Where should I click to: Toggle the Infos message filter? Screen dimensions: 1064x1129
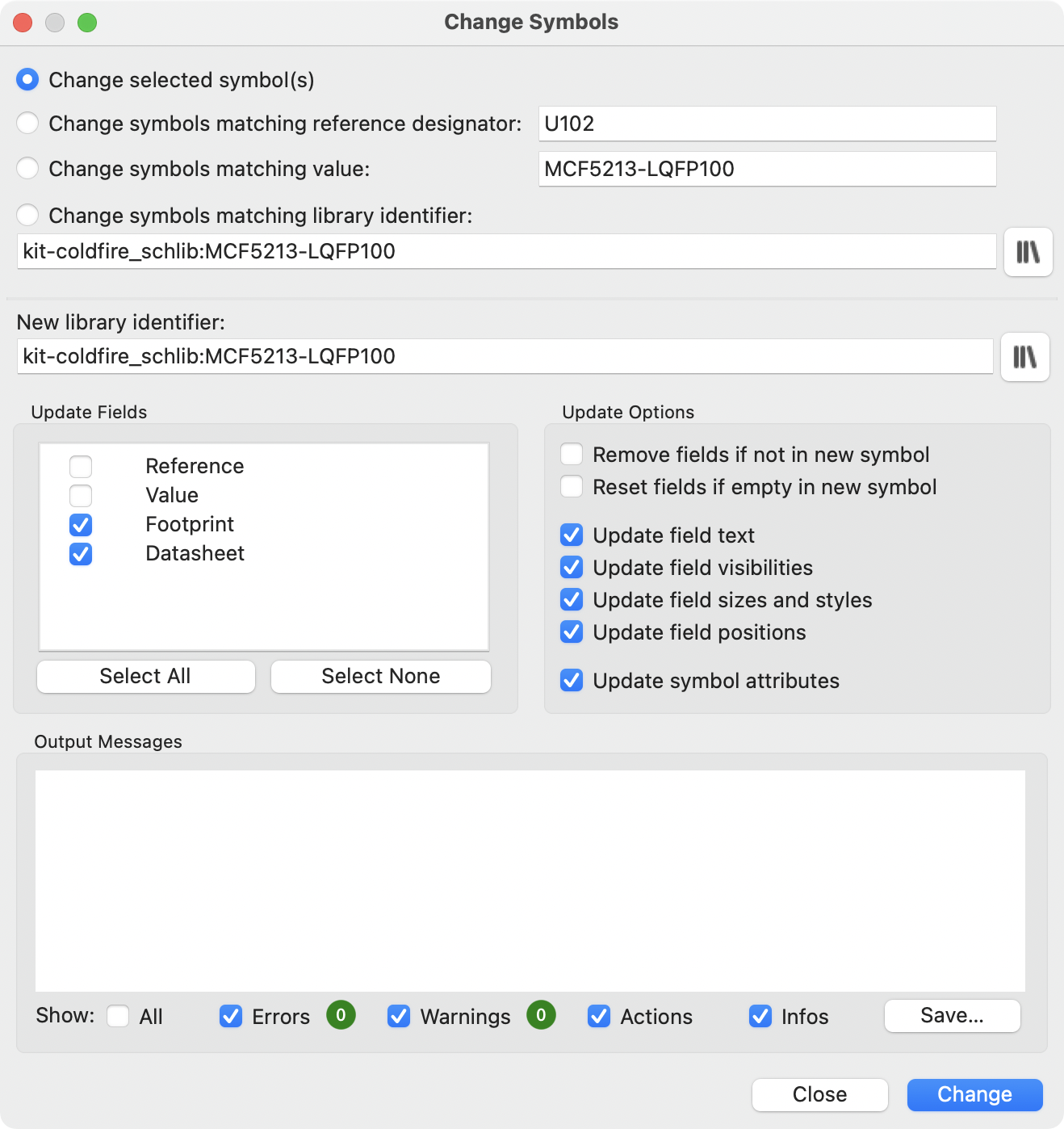point(760,1016)
